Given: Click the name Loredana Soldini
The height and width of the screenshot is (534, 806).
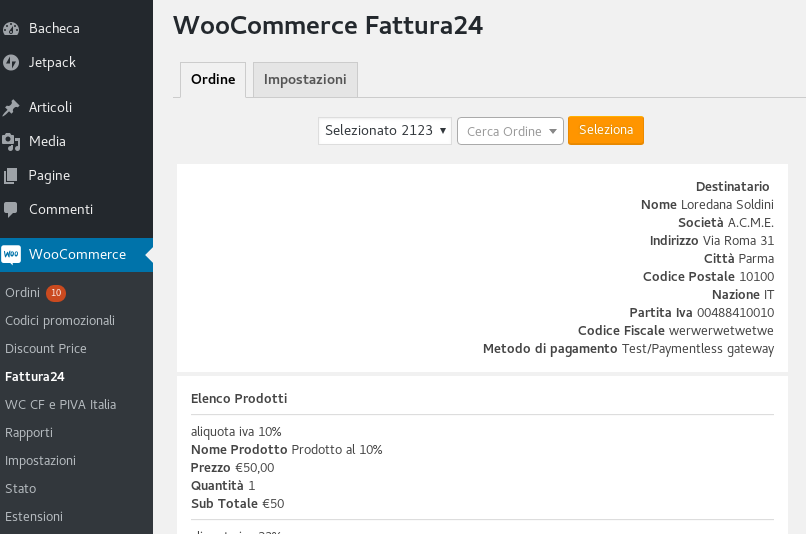Looking at the screenshot, I should point(727,205).
